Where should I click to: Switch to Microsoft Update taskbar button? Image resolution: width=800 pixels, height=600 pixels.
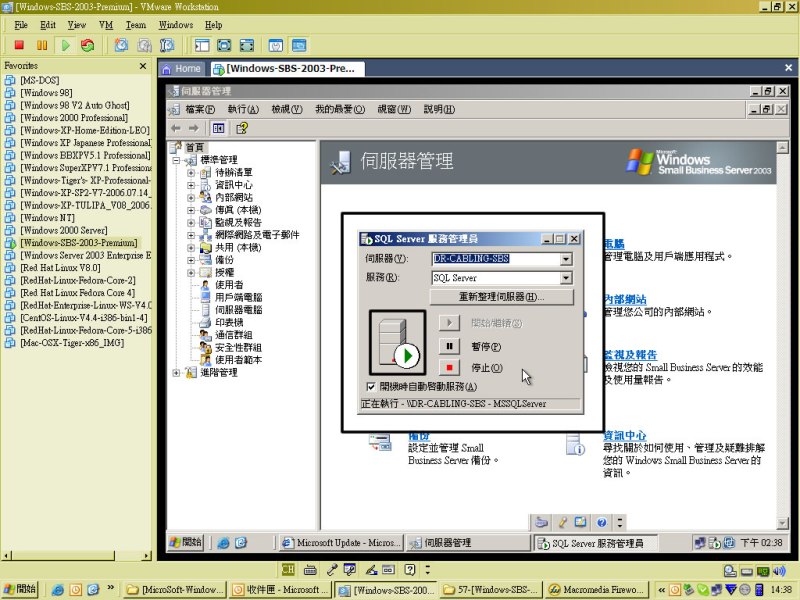click(x=341, y=542)
